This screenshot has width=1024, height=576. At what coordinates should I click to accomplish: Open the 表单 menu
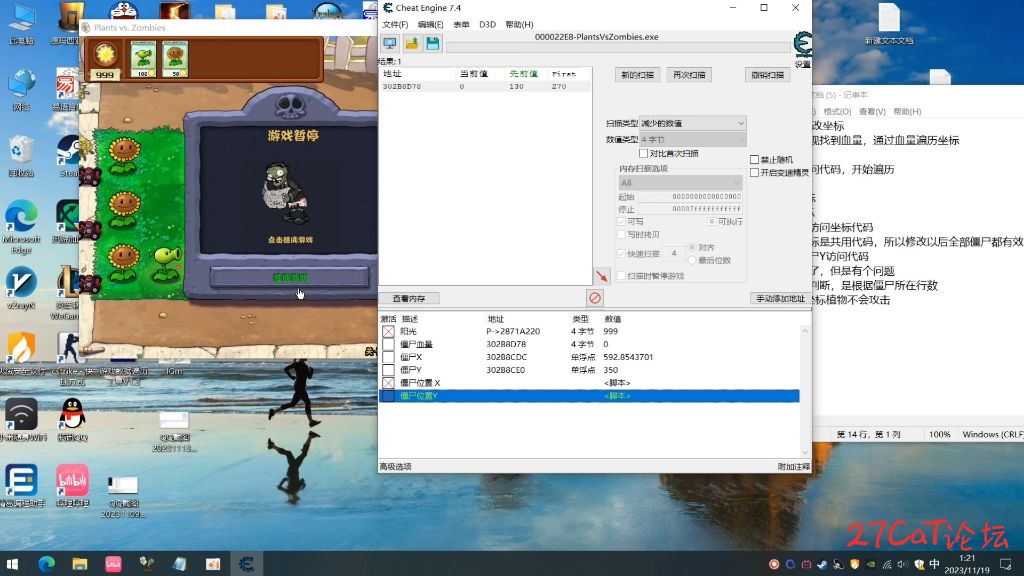click(461, 24)
